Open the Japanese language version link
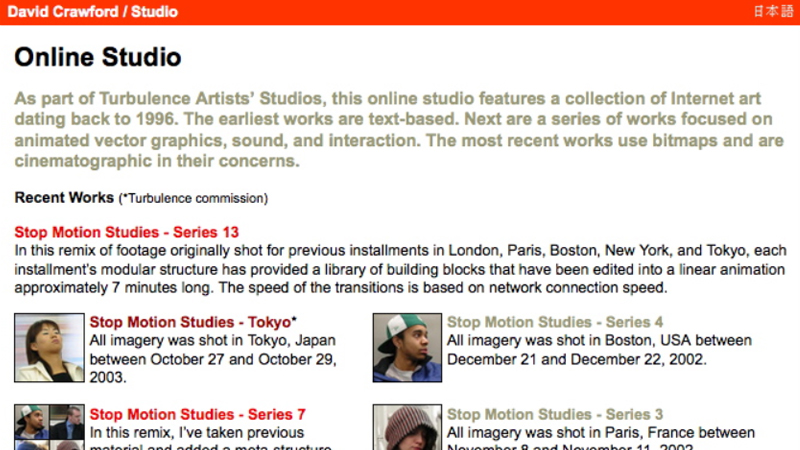Viewport: 800px width, 450px height. point(773,12)
